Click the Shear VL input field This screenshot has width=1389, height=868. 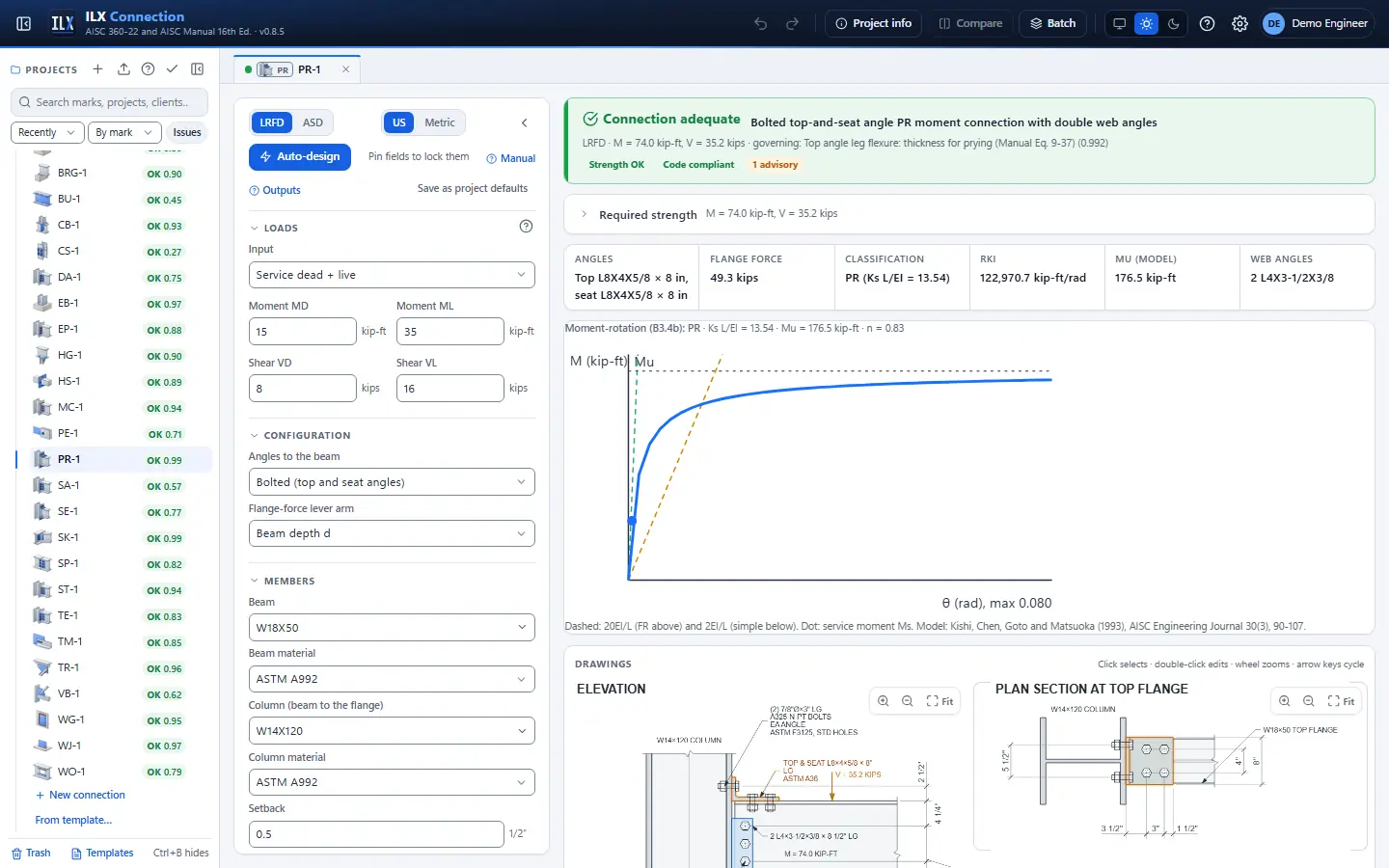tap(450, 389)
